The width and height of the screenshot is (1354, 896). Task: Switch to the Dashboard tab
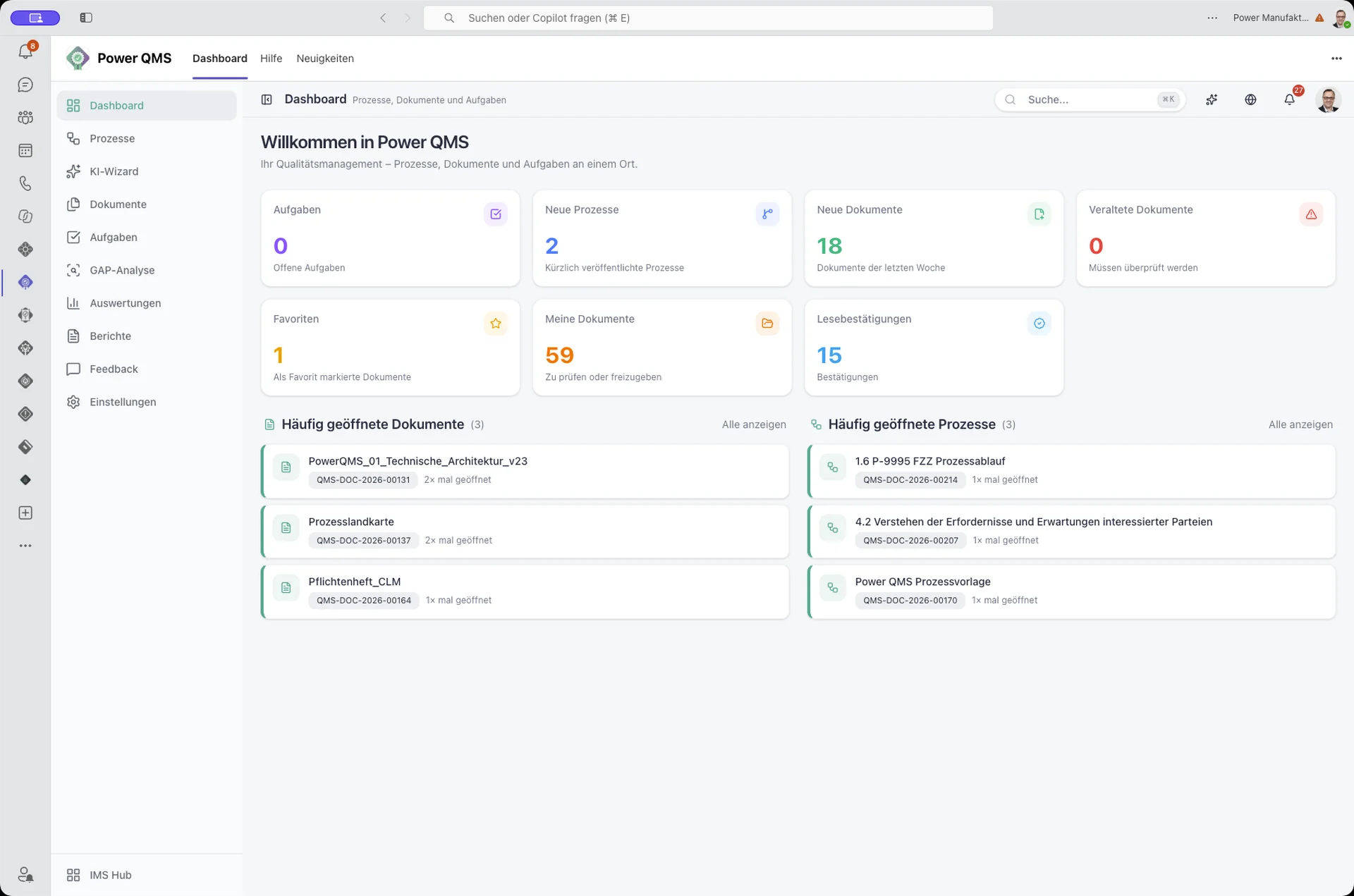point(220,59)
